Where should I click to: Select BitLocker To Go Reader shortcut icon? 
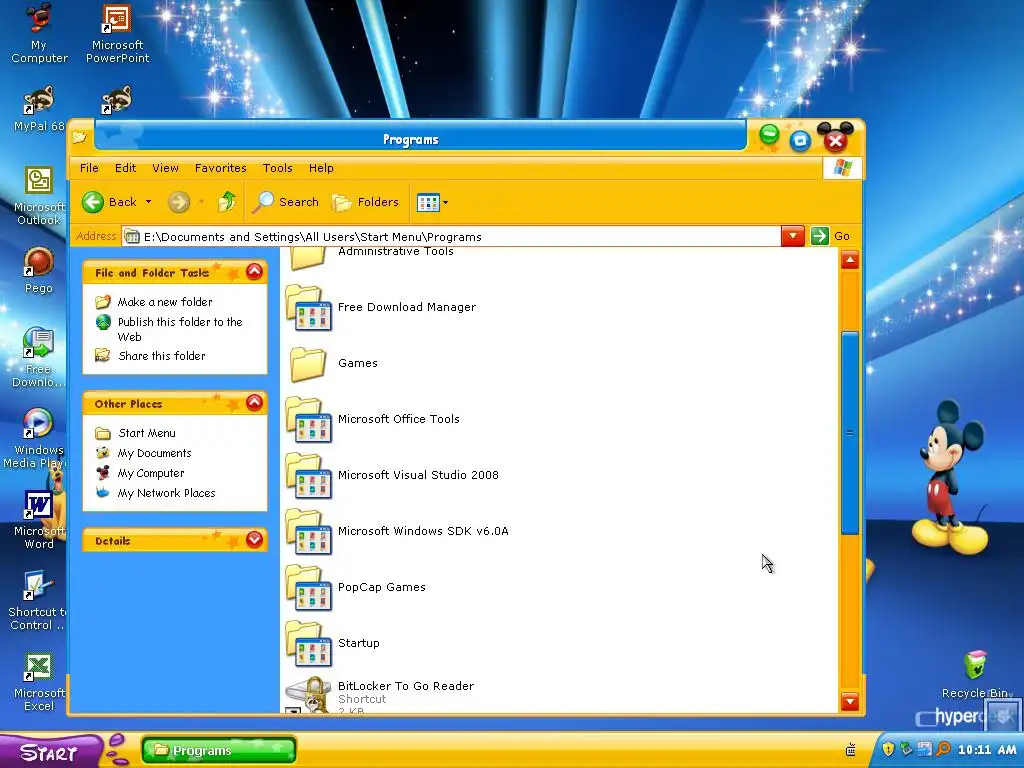click(309, 695)
